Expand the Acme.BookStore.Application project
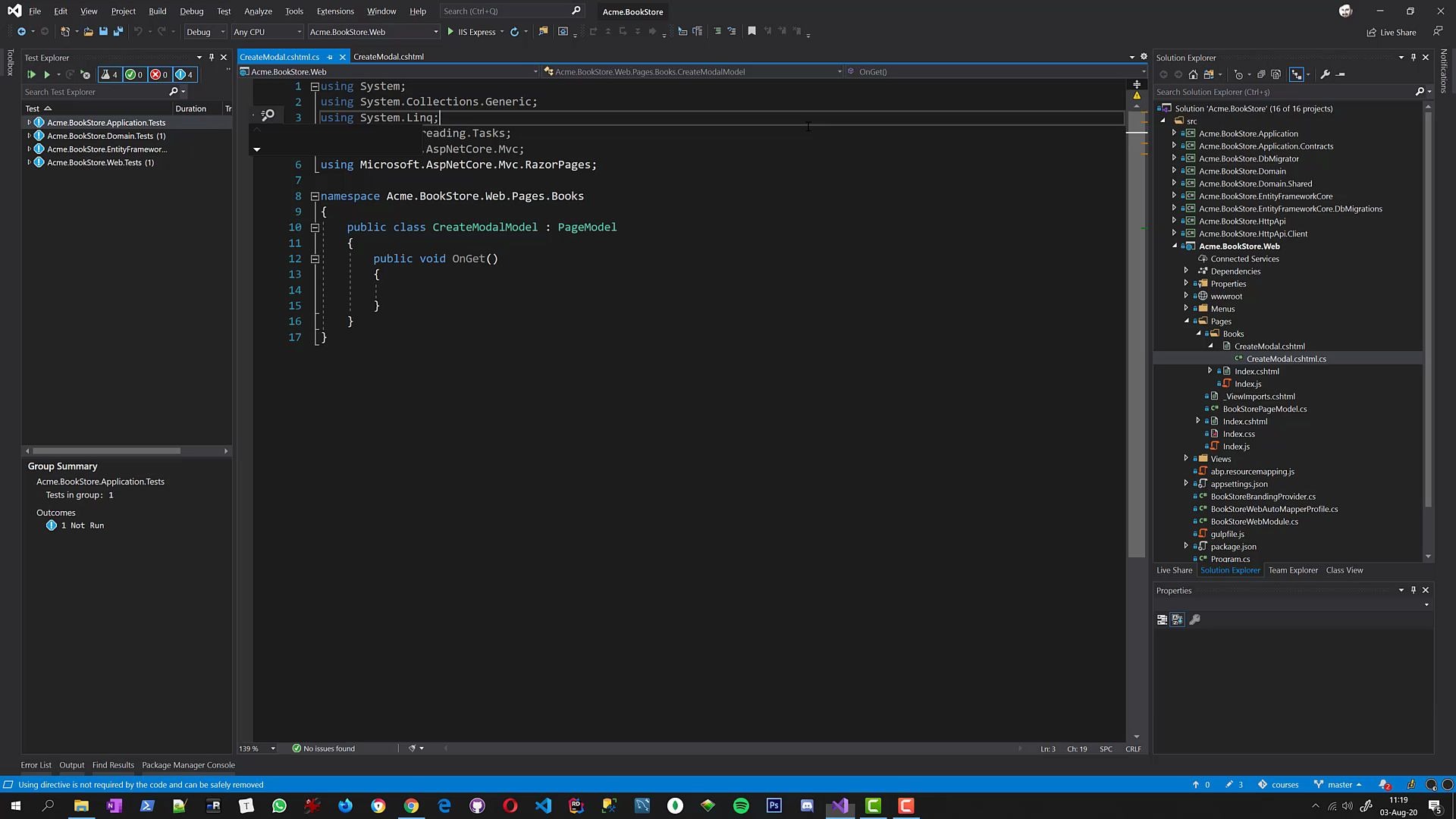The width and height of the screenshot is (1456, 819). [1174, 133]
